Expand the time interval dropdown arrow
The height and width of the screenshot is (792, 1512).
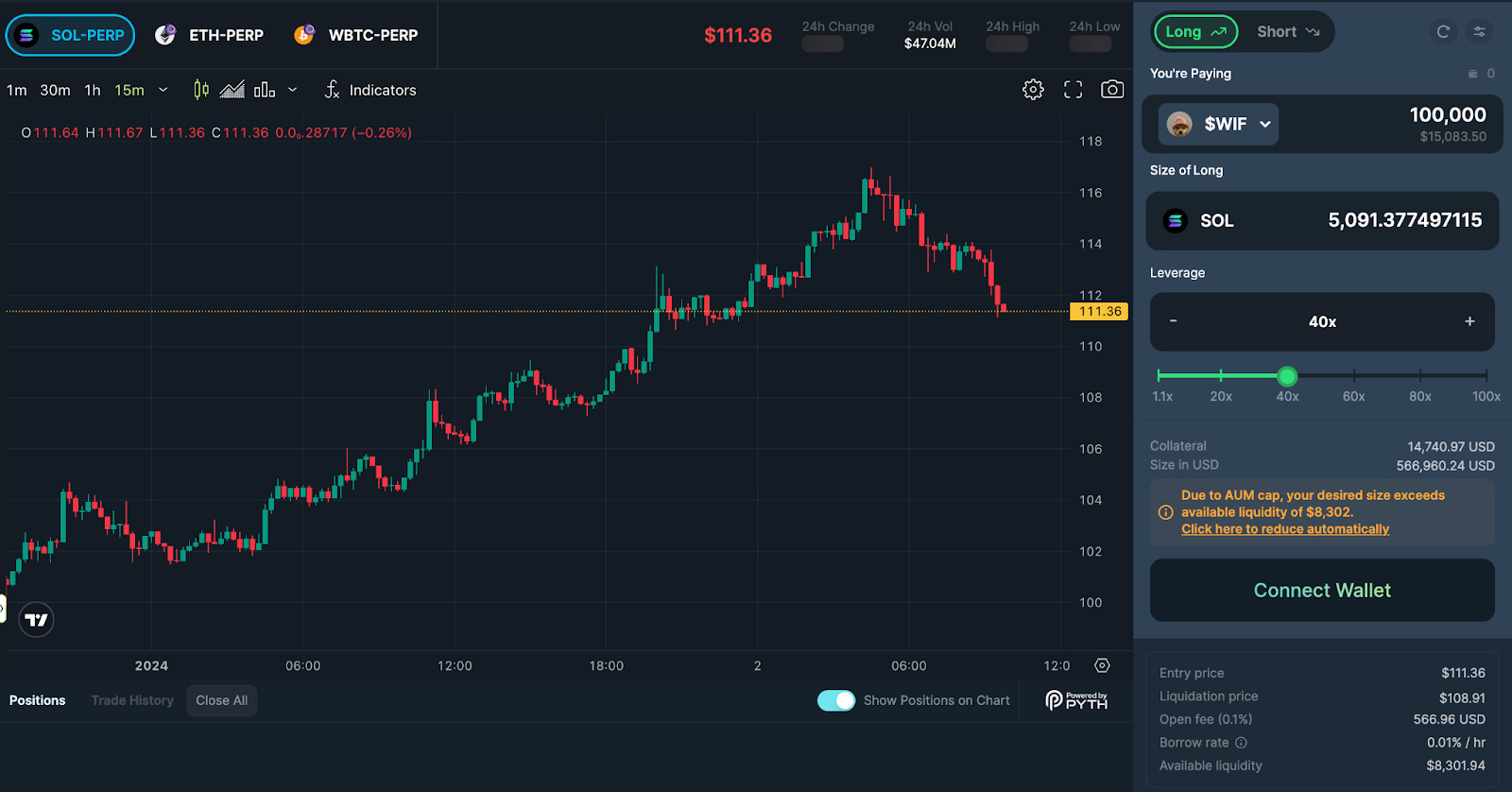pos(163,90)
